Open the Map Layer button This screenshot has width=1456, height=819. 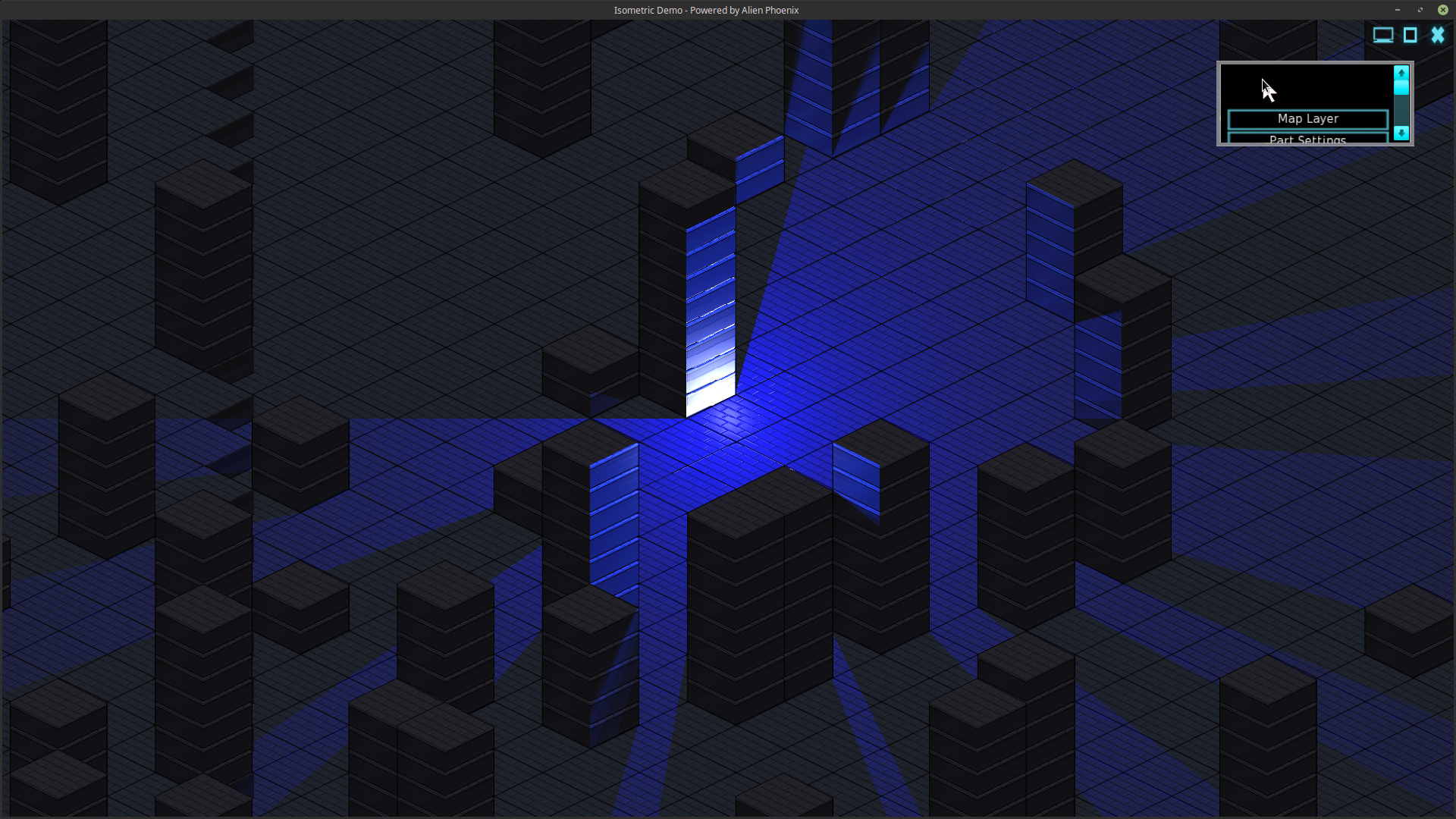point(1307,119)
